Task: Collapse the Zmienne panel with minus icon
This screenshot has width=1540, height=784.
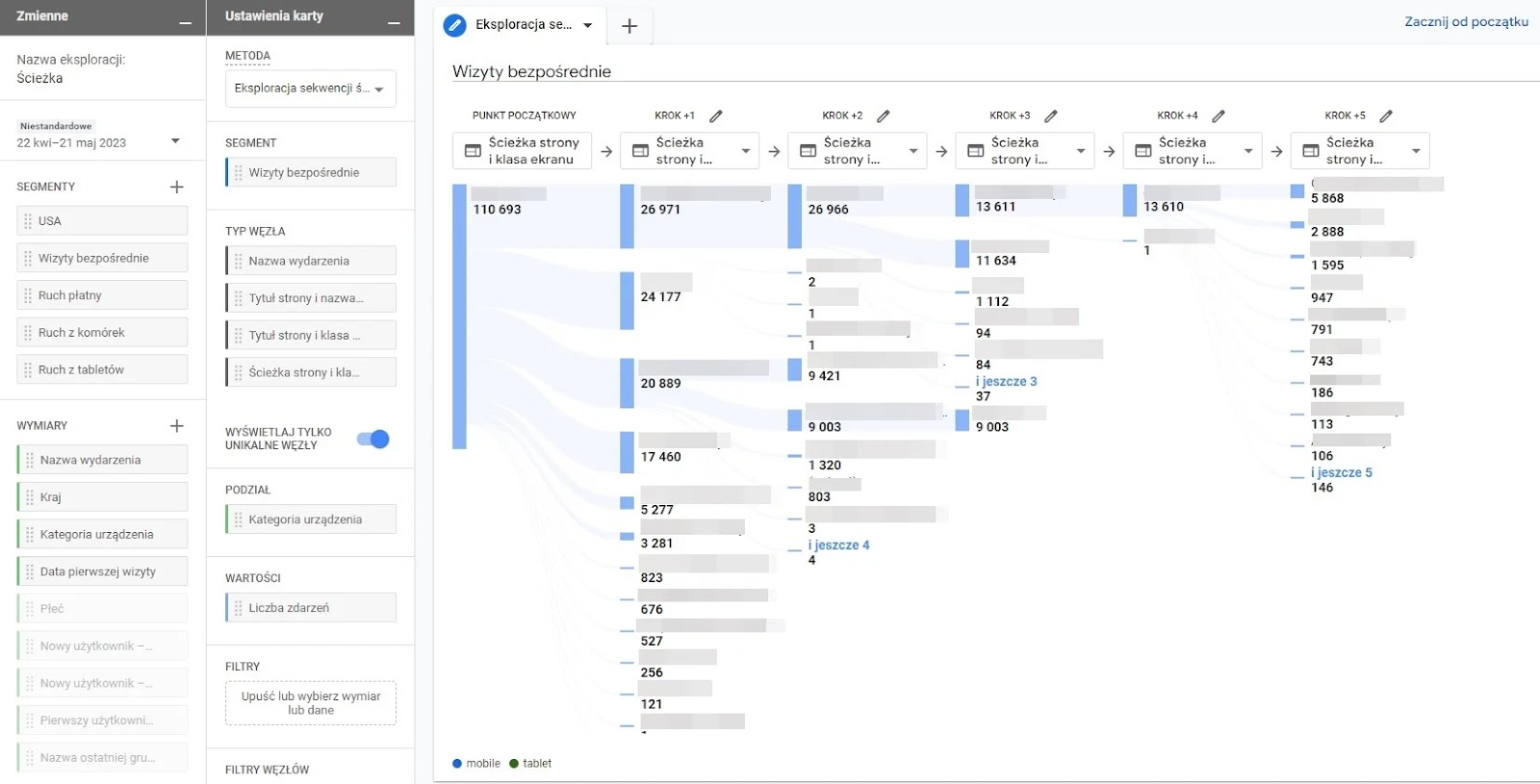Action: 185,23
